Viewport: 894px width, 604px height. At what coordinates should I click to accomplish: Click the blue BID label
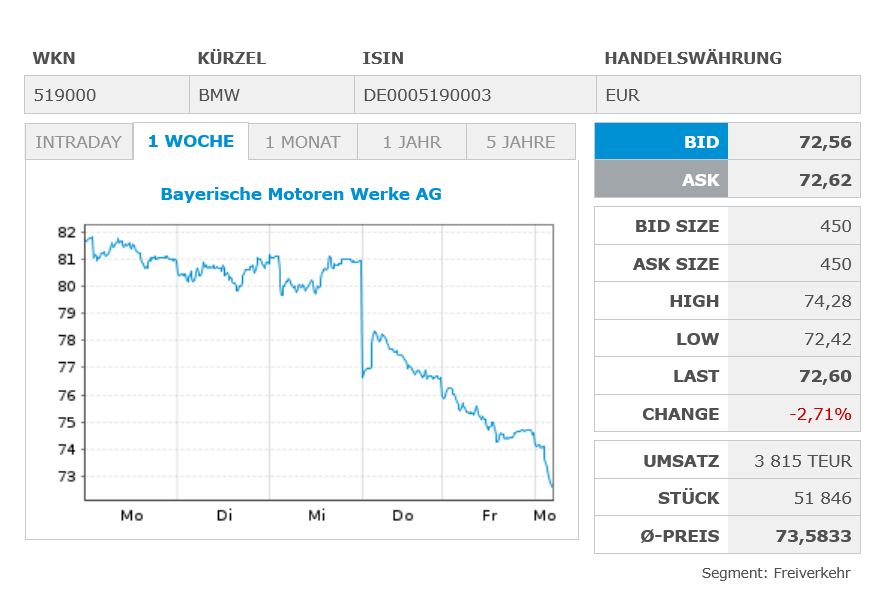tap(661, 141)
